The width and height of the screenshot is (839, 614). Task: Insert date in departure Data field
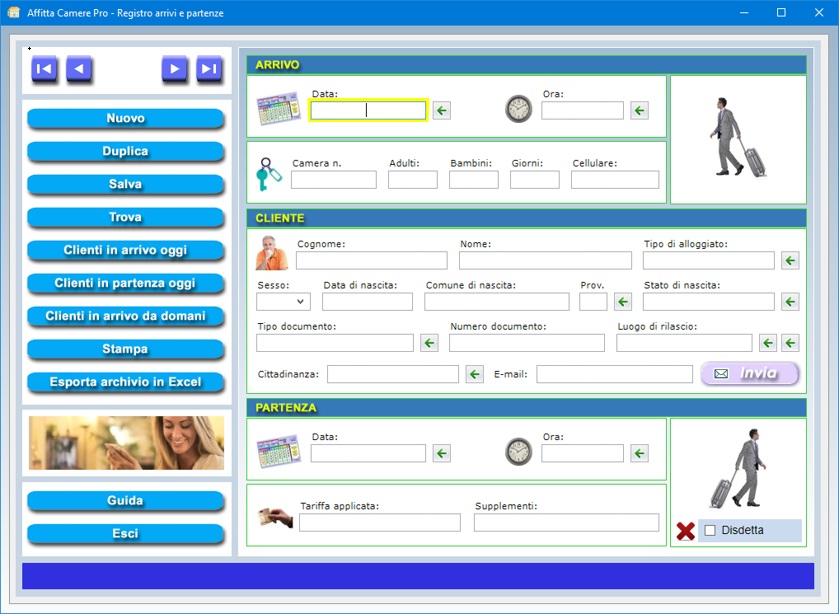[441, 453]
